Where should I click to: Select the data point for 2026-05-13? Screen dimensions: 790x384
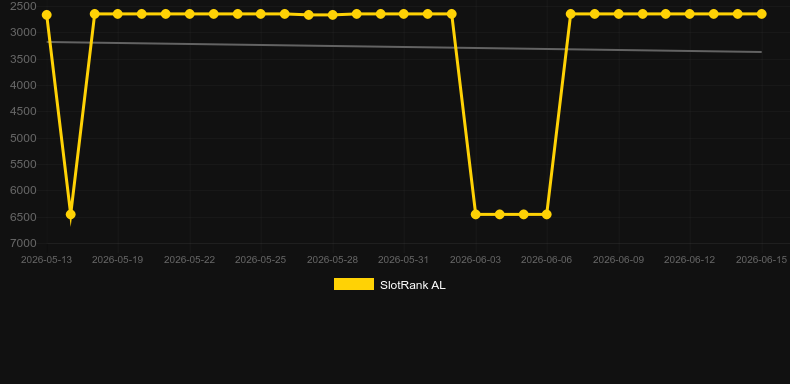pos(47,15)
